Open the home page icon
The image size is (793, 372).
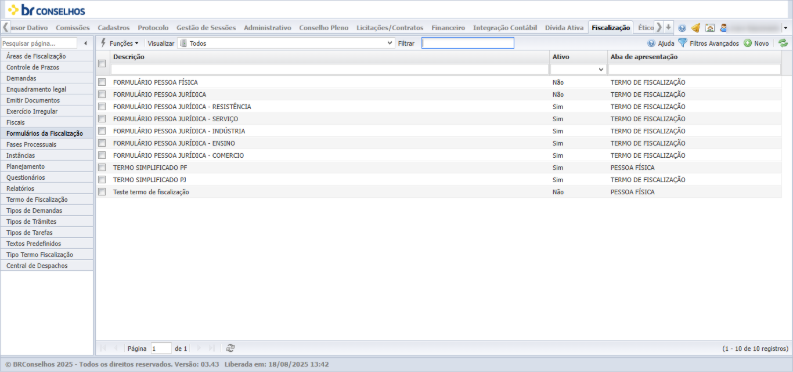[x=710, y=28]
